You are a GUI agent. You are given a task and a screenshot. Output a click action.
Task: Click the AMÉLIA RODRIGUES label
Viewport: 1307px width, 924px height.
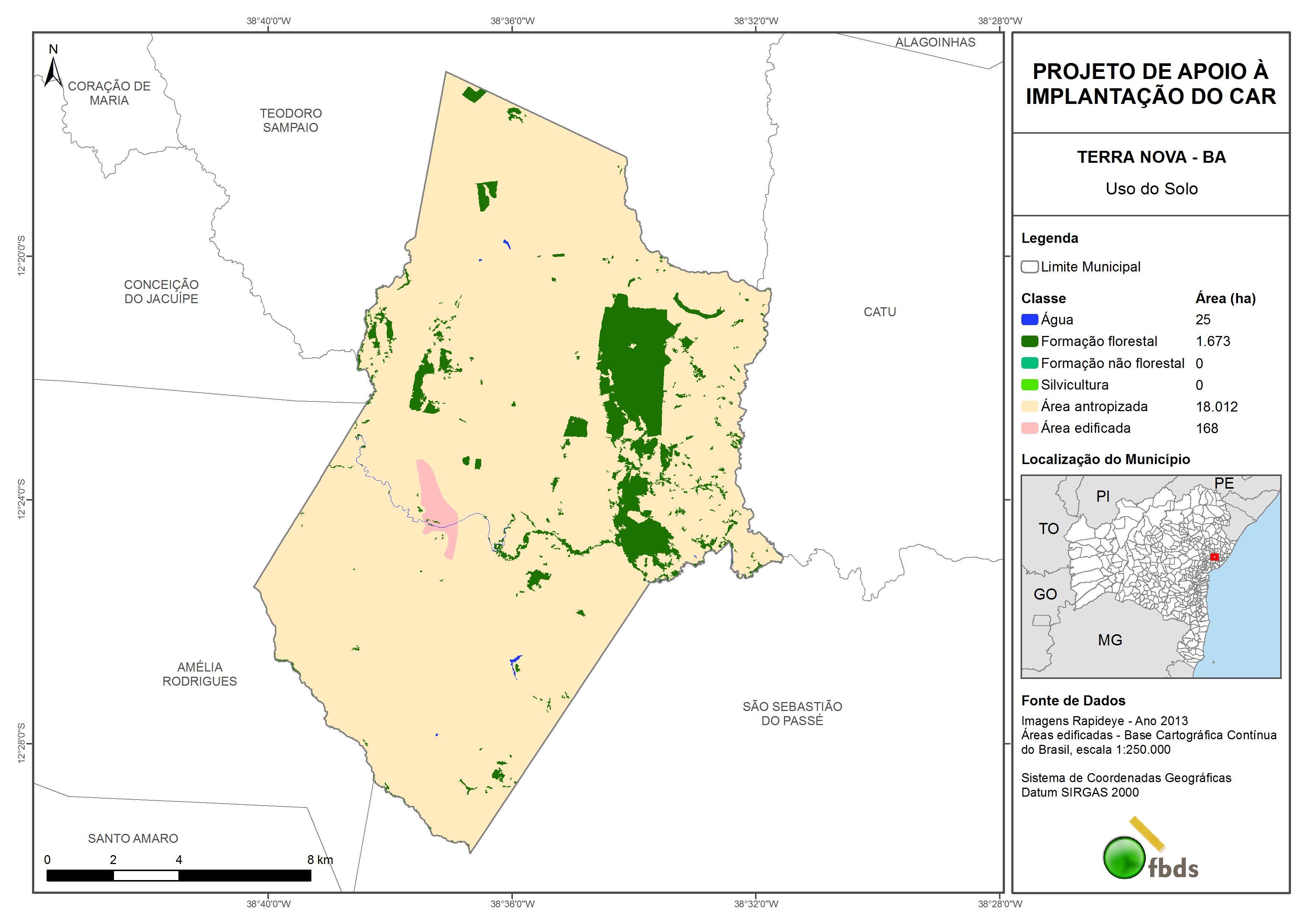[x=200, y=674]
